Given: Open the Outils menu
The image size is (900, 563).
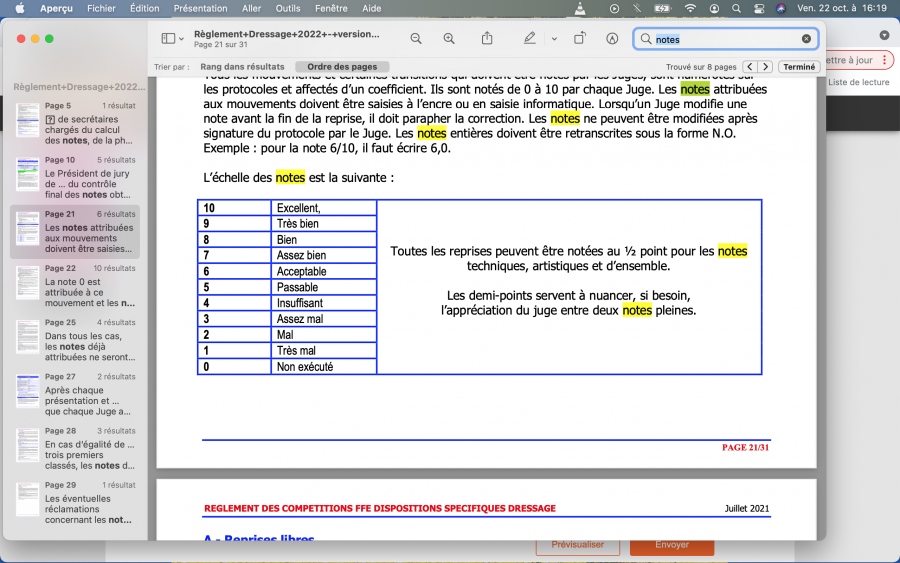Looking at the screenshot, I should [x=288, y=8].
